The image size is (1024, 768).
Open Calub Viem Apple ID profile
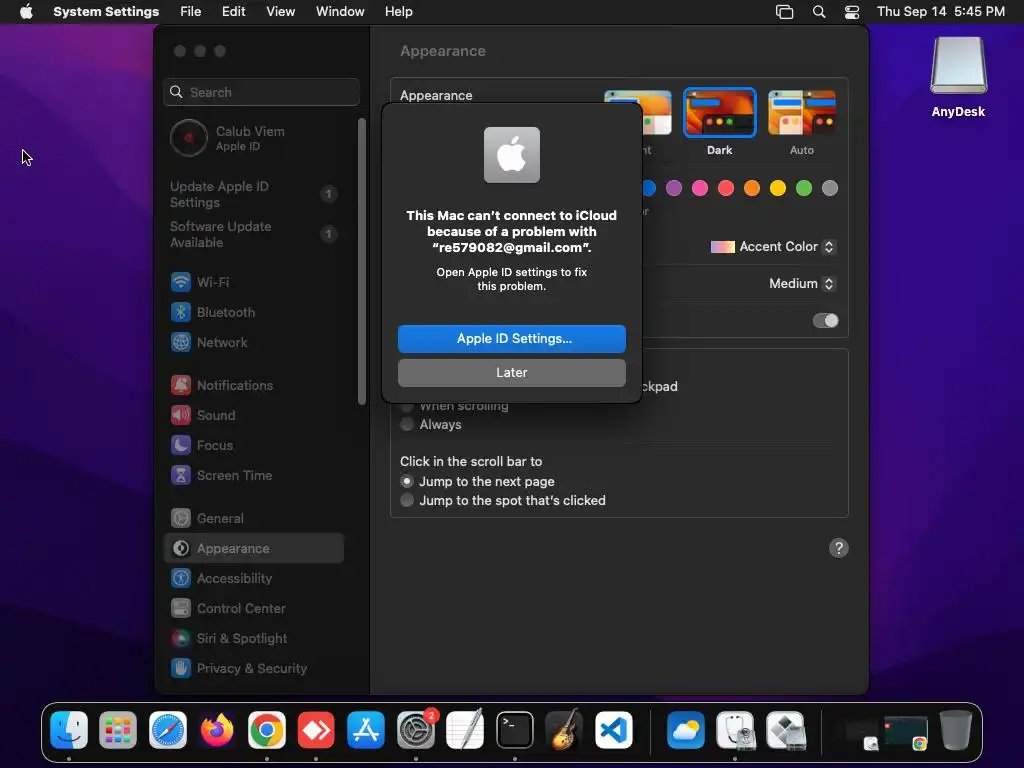[253, 138]
